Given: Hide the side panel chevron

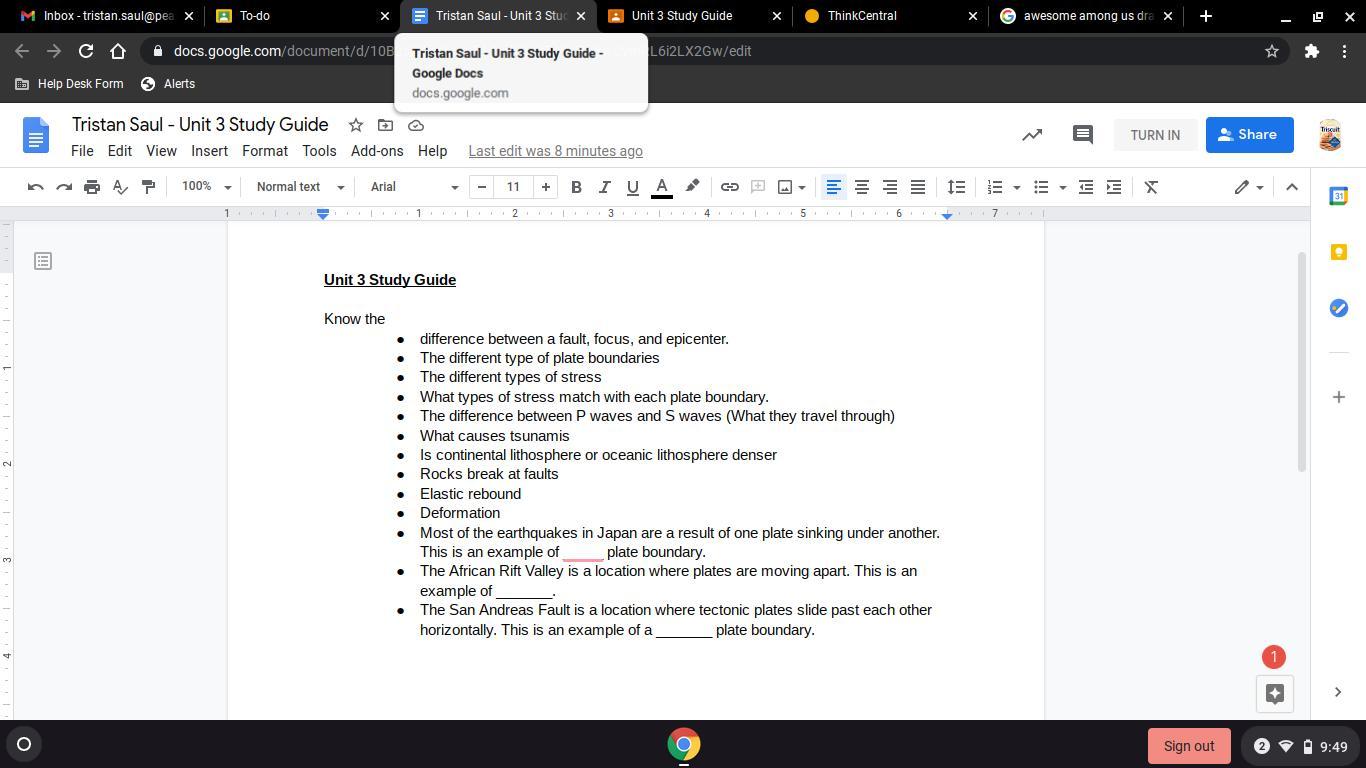Looking at the screenshot, I should pyautogui.click(x=1338, y=692).
